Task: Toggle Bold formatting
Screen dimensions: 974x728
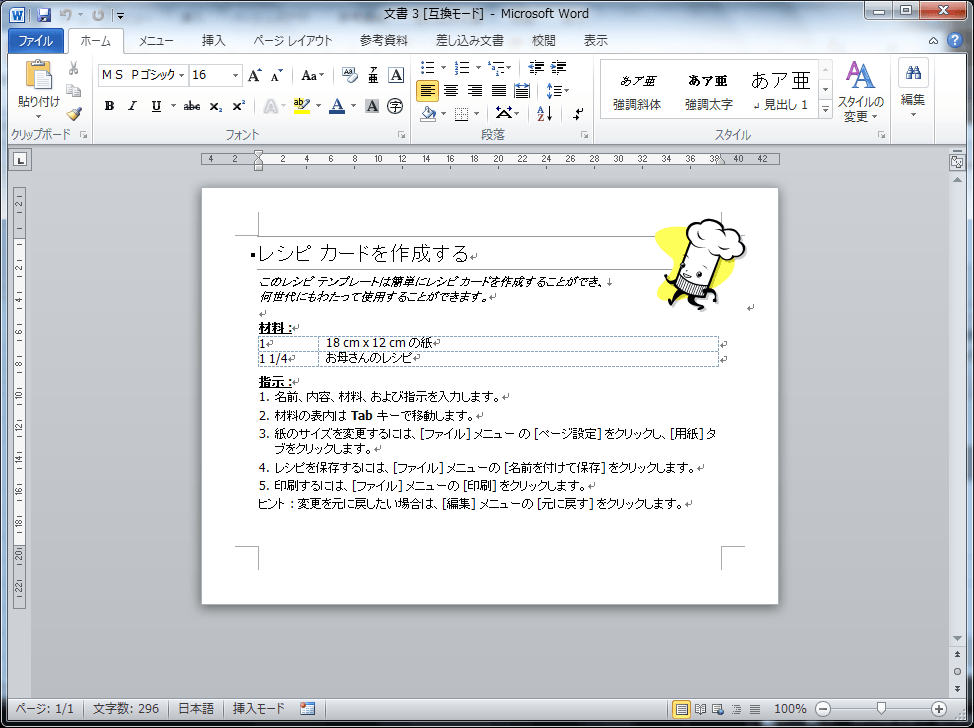Action: 109,106
